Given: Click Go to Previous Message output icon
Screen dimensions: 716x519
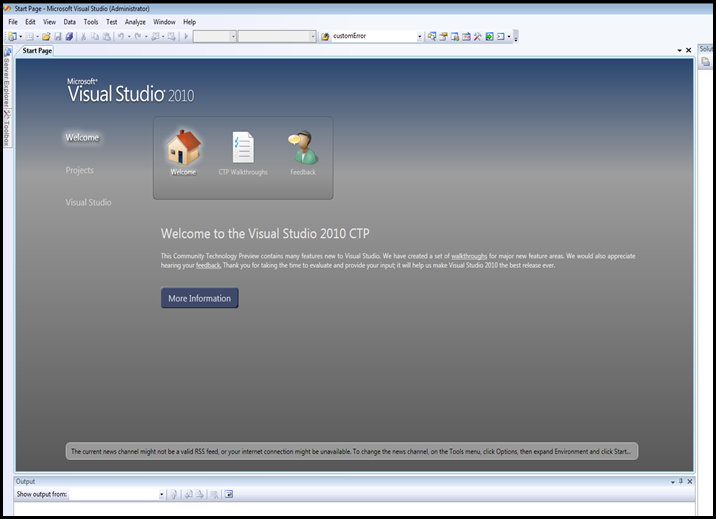Looking at the screenshot, I should (x=188, y=494).
